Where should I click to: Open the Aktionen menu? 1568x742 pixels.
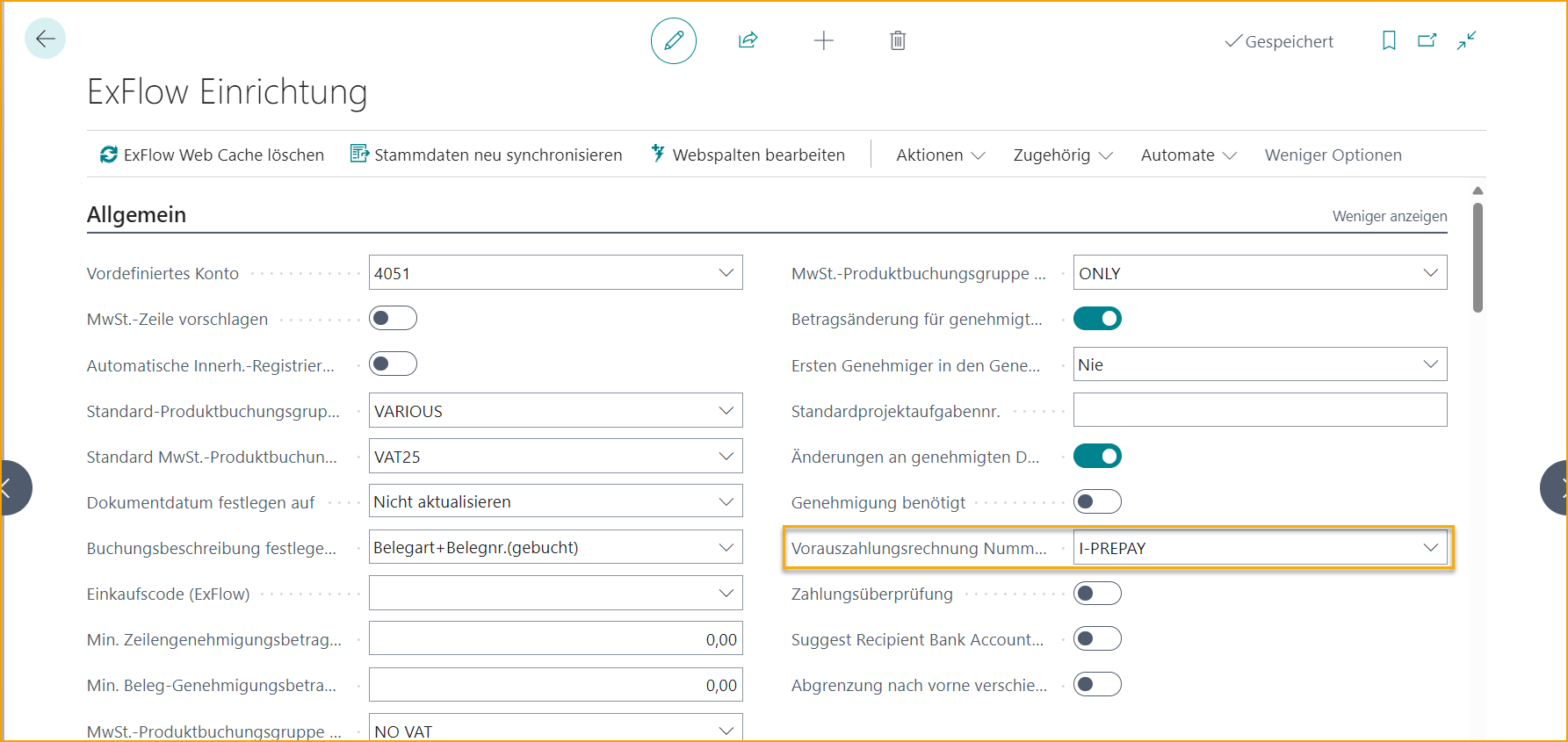point(940,155)
